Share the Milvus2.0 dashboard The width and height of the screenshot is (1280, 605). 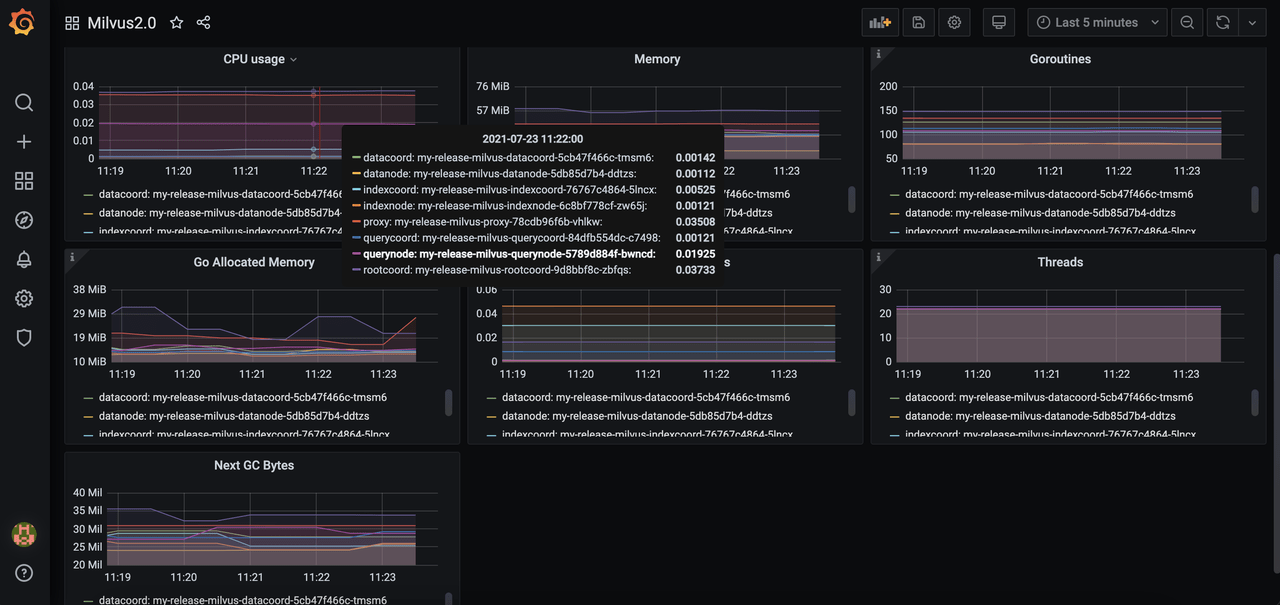[x=201, y=22]
